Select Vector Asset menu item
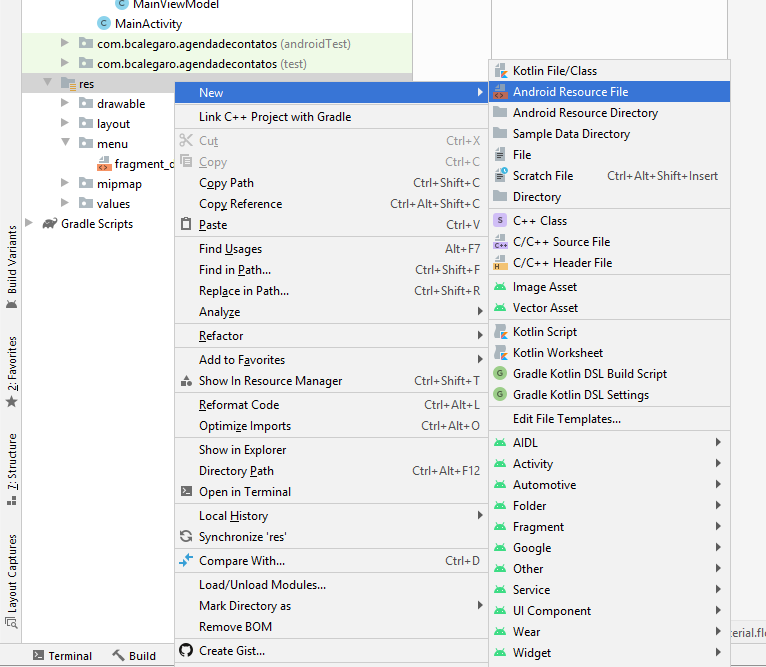The height and width of the screenshot is (667, 766). pyautogui.click(x=545, y=308)
